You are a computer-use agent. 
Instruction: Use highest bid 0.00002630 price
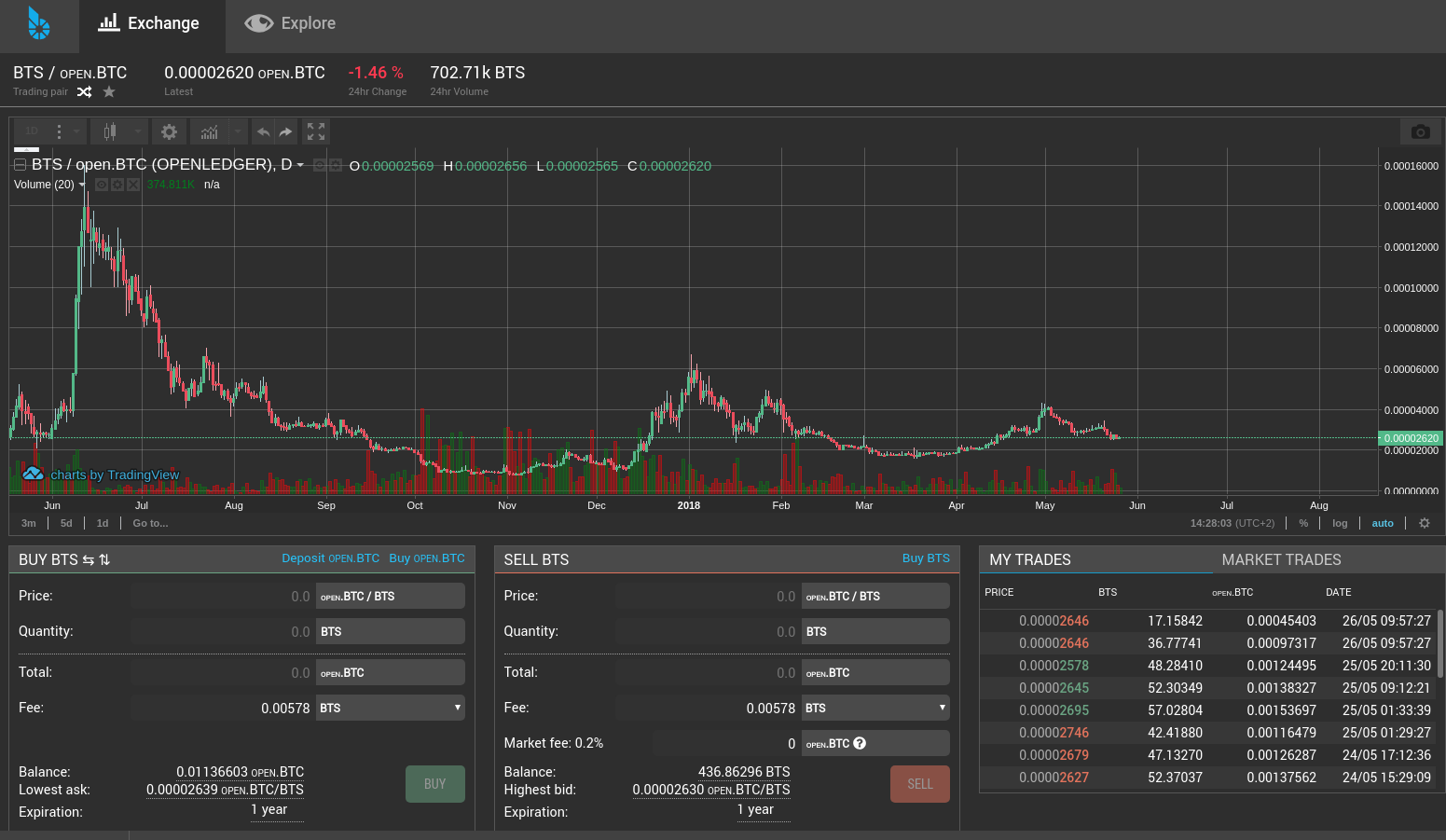point(711,790)
